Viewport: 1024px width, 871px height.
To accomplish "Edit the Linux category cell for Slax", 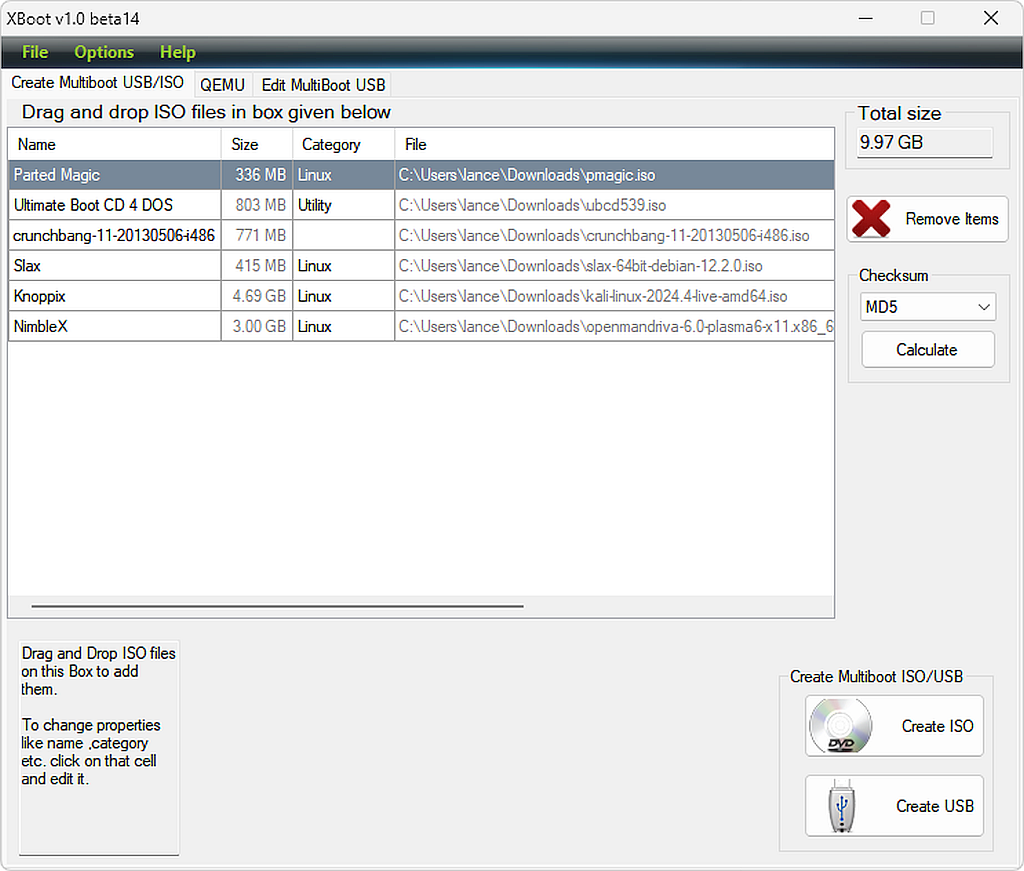I will (344, 266).
